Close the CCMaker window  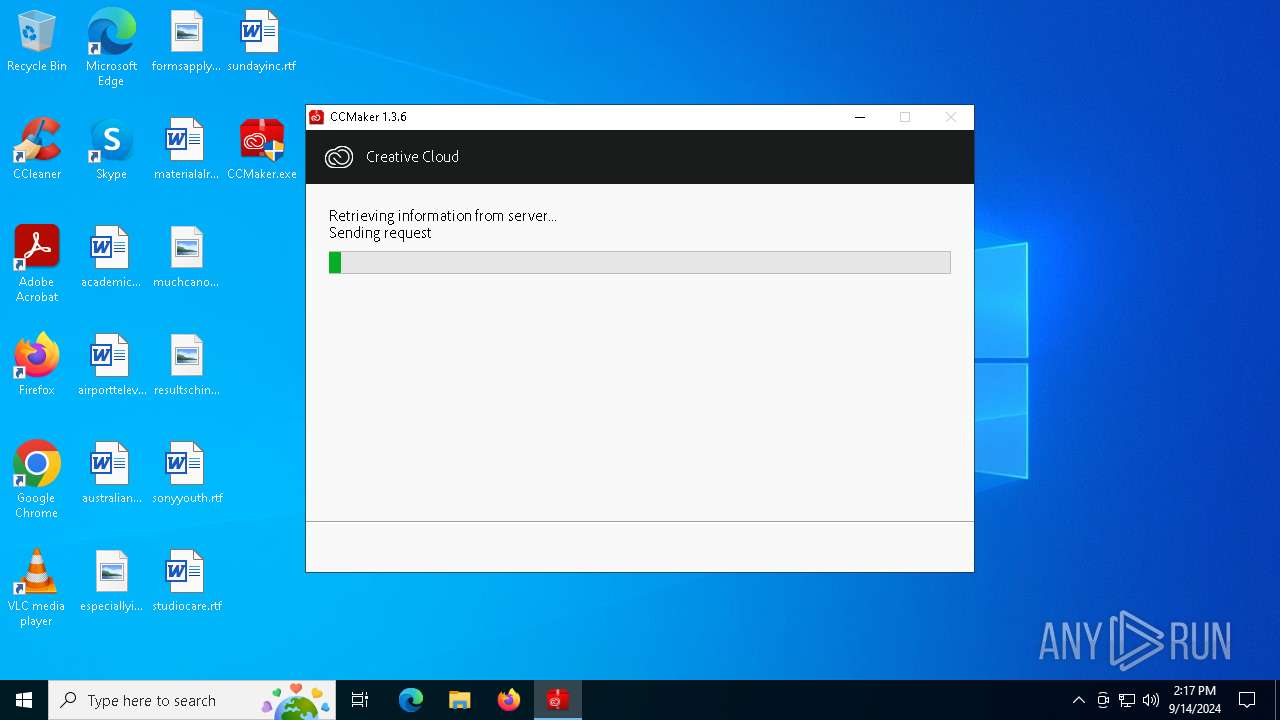[951, 117]
